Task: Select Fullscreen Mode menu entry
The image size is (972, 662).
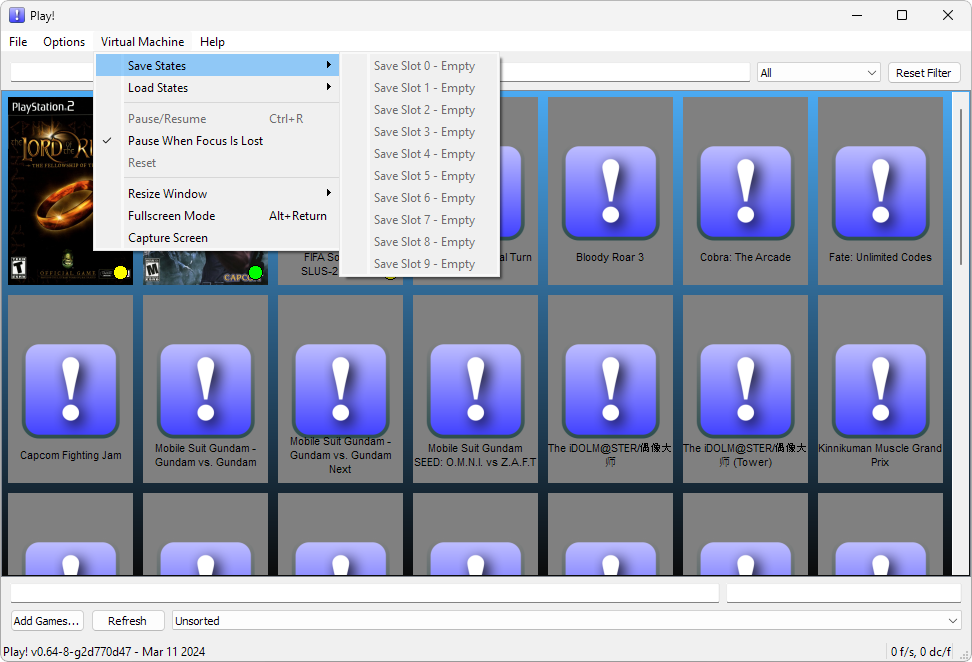Action: coord(171,216)
